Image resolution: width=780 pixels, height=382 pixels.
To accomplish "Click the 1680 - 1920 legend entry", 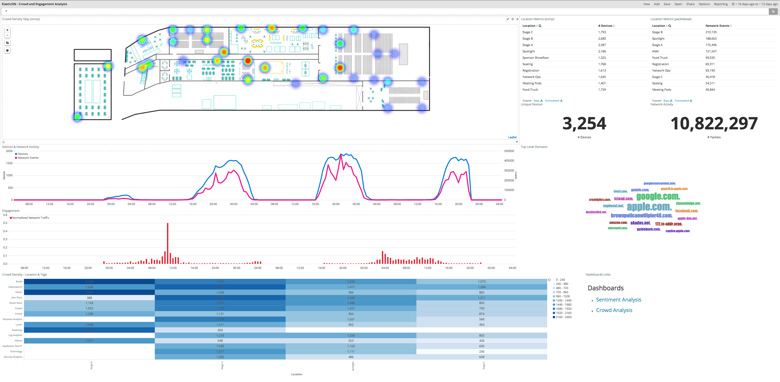I will [563, 309].
